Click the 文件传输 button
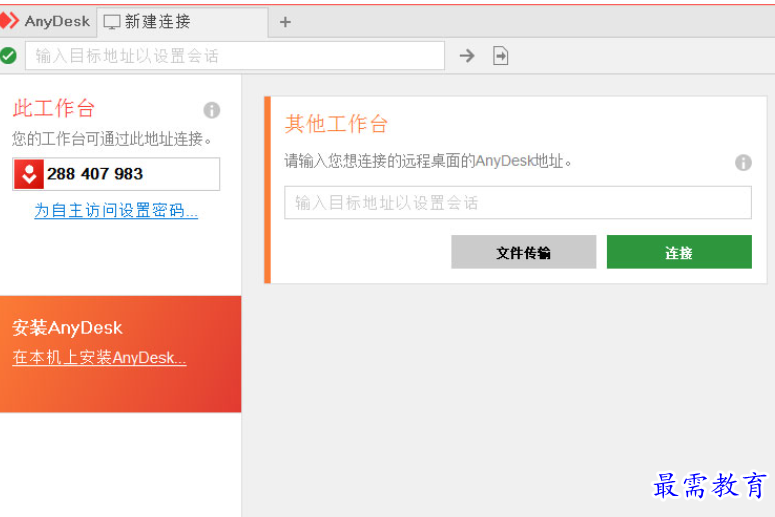 523,252
